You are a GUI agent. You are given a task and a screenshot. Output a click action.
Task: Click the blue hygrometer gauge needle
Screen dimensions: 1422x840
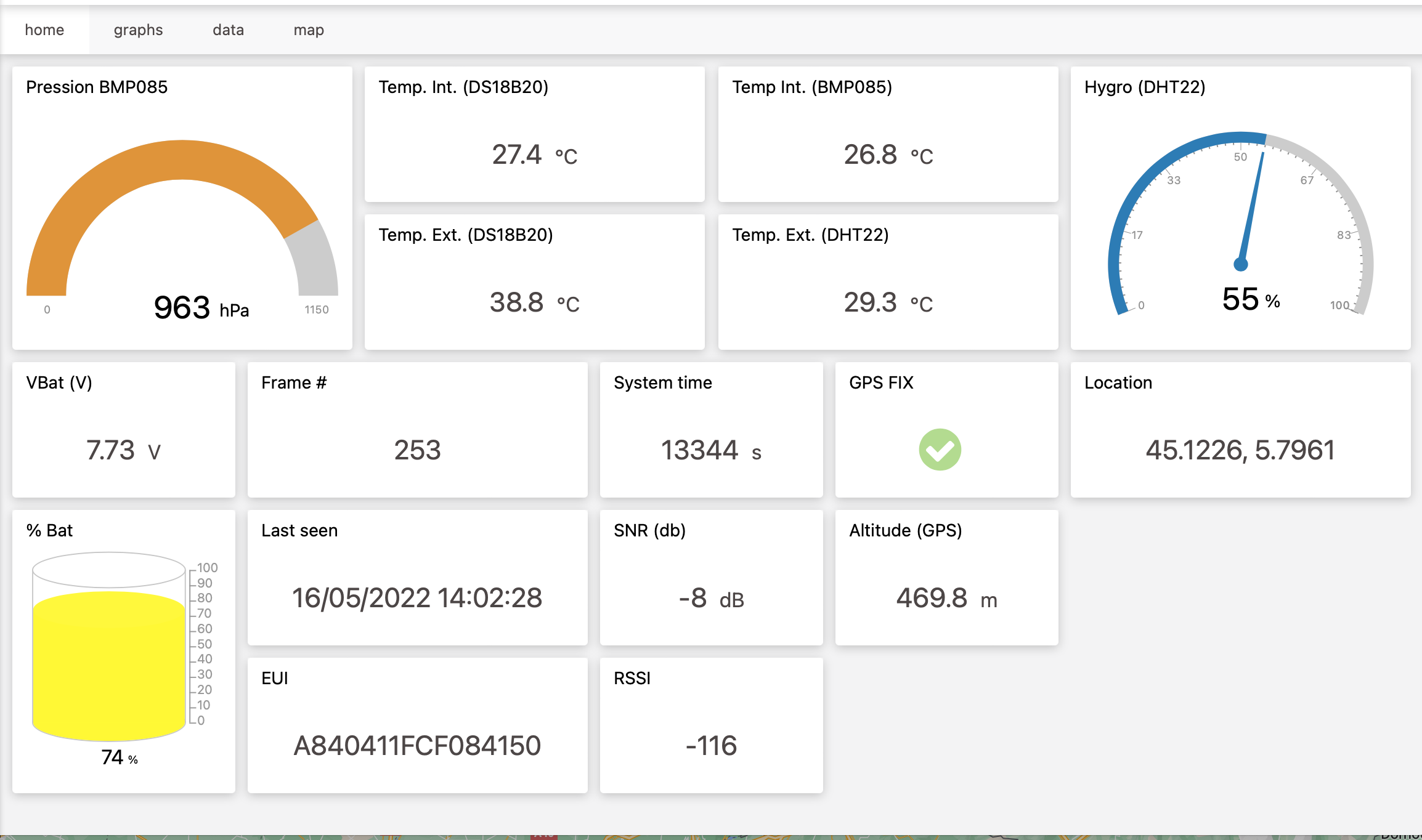coord(1252,211)
